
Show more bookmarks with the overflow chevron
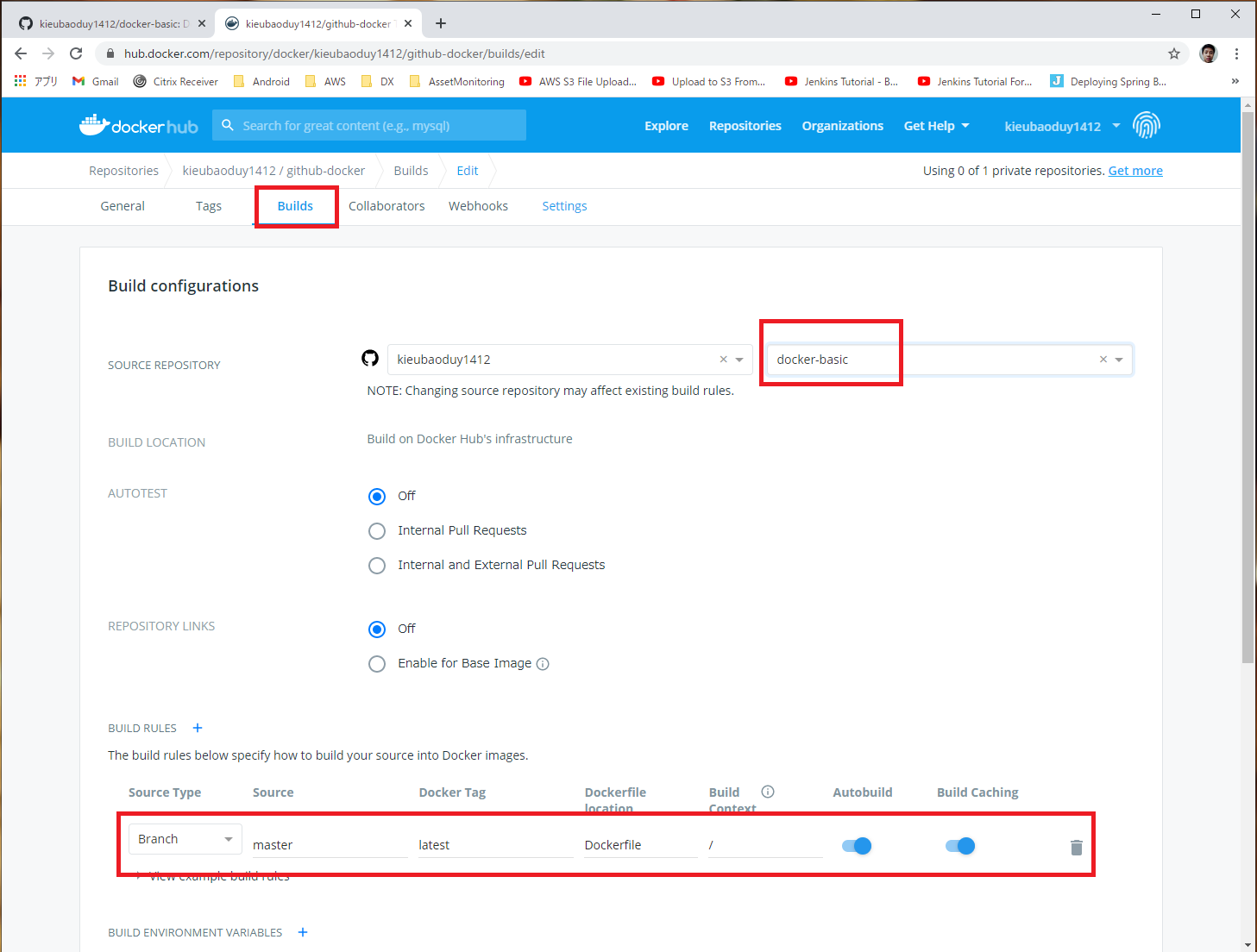(x=1235, y=82)
